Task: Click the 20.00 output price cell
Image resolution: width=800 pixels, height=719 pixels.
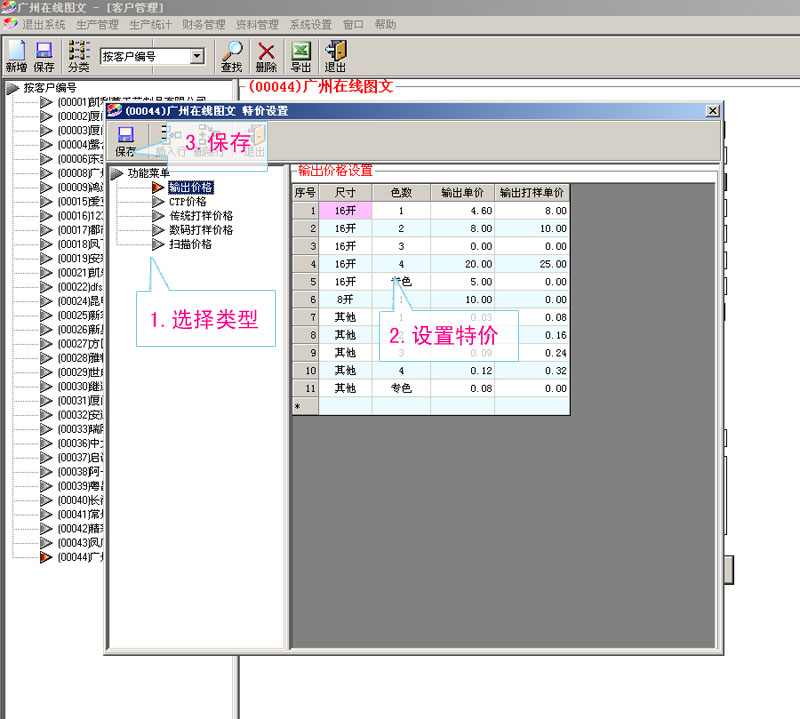Action: point(462,264)
